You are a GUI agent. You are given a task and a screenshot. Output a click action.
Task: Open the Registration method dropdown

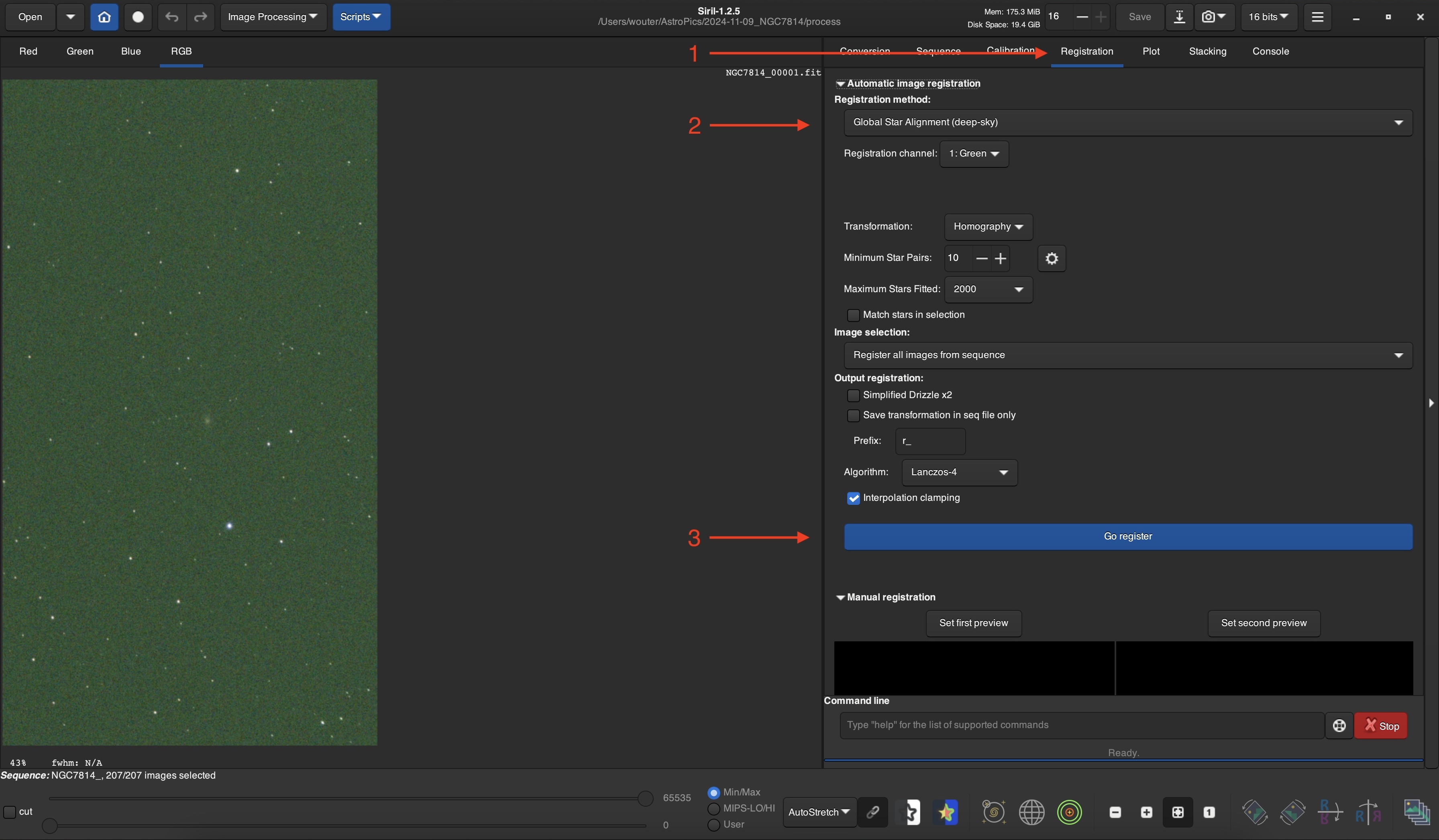pos(1128,123)
